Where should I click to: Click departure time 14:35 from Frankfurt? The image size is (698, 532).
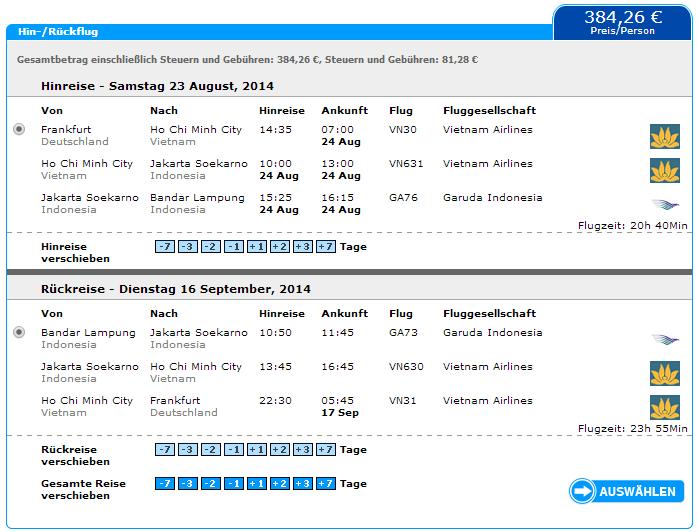(x=276, y=130)
